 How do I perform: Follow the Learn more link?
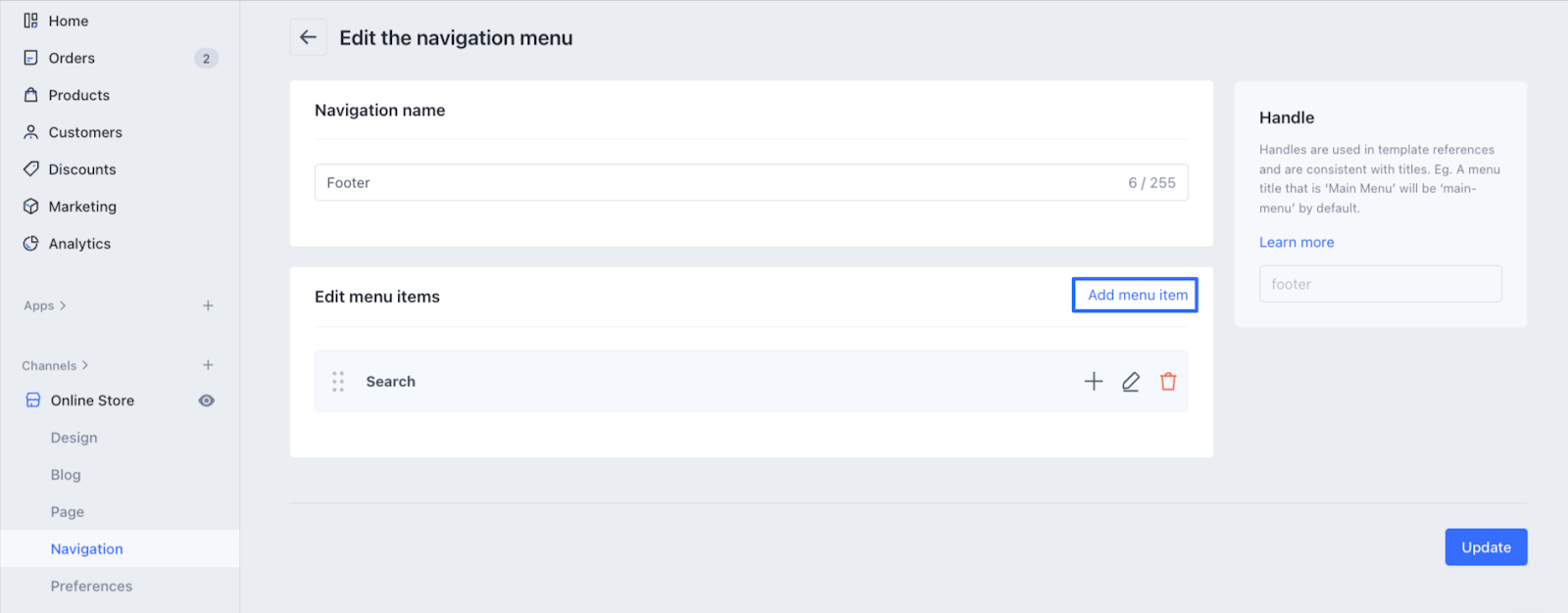click(x=1297, y=243)
